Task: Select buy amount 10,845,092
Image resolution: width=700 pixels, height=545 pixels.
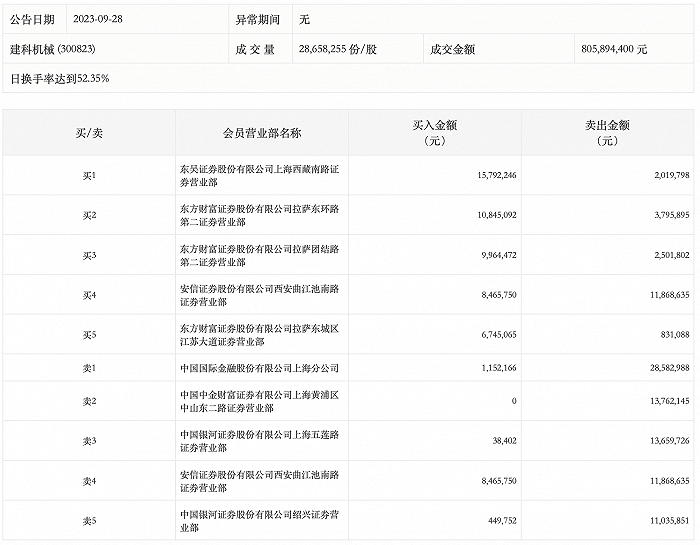Action: pyautogui.click(x=497, y=215)
